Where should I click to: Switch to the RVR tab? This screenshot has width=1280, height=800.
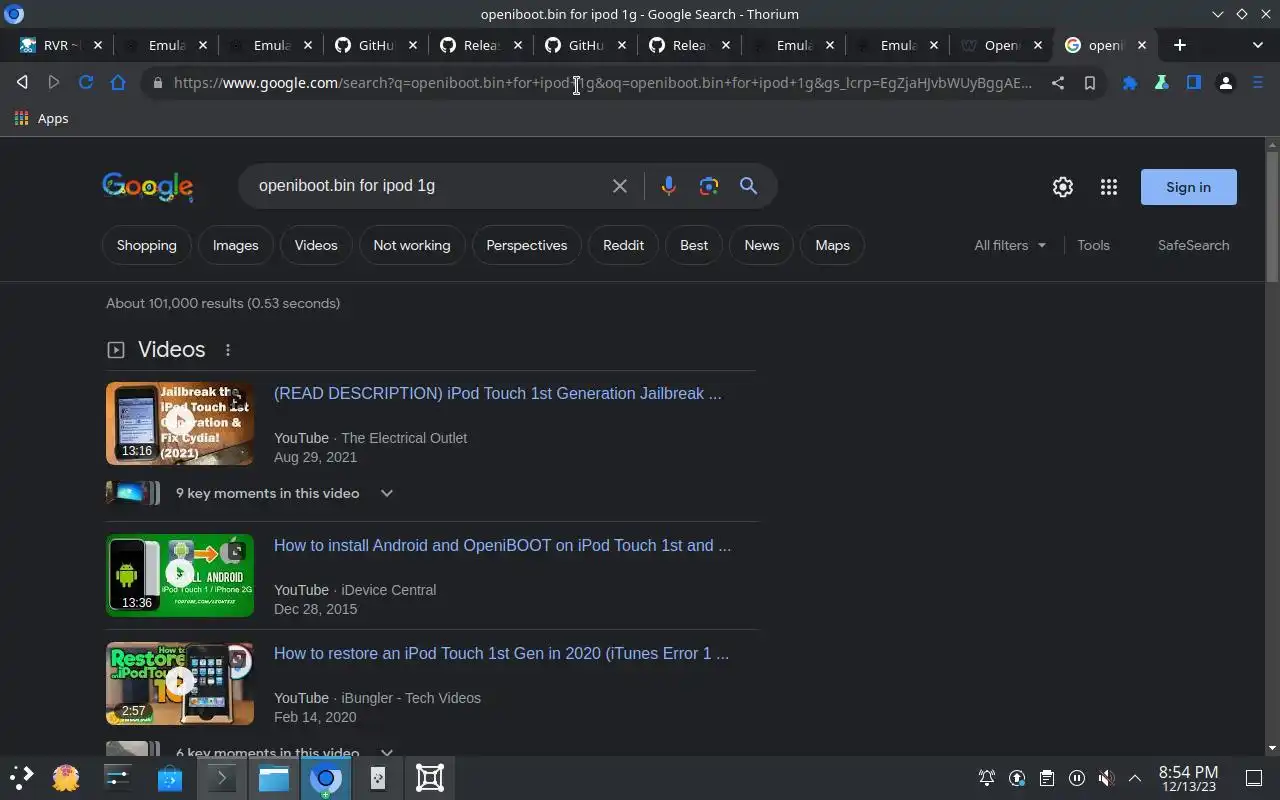coord(62,45)
